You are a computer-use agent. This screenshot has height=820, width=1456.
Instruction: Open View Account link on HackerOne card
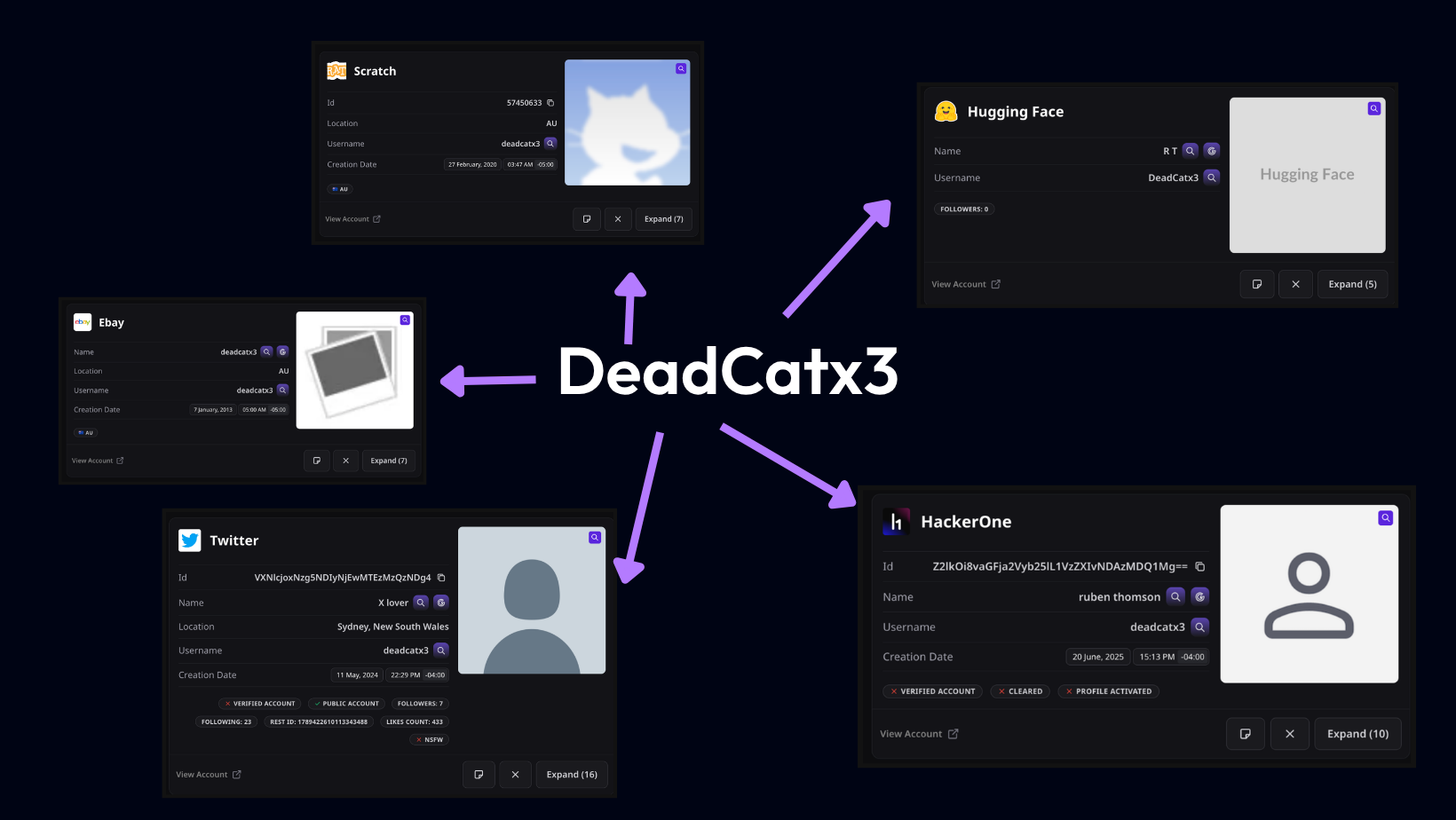pos(919,734)
